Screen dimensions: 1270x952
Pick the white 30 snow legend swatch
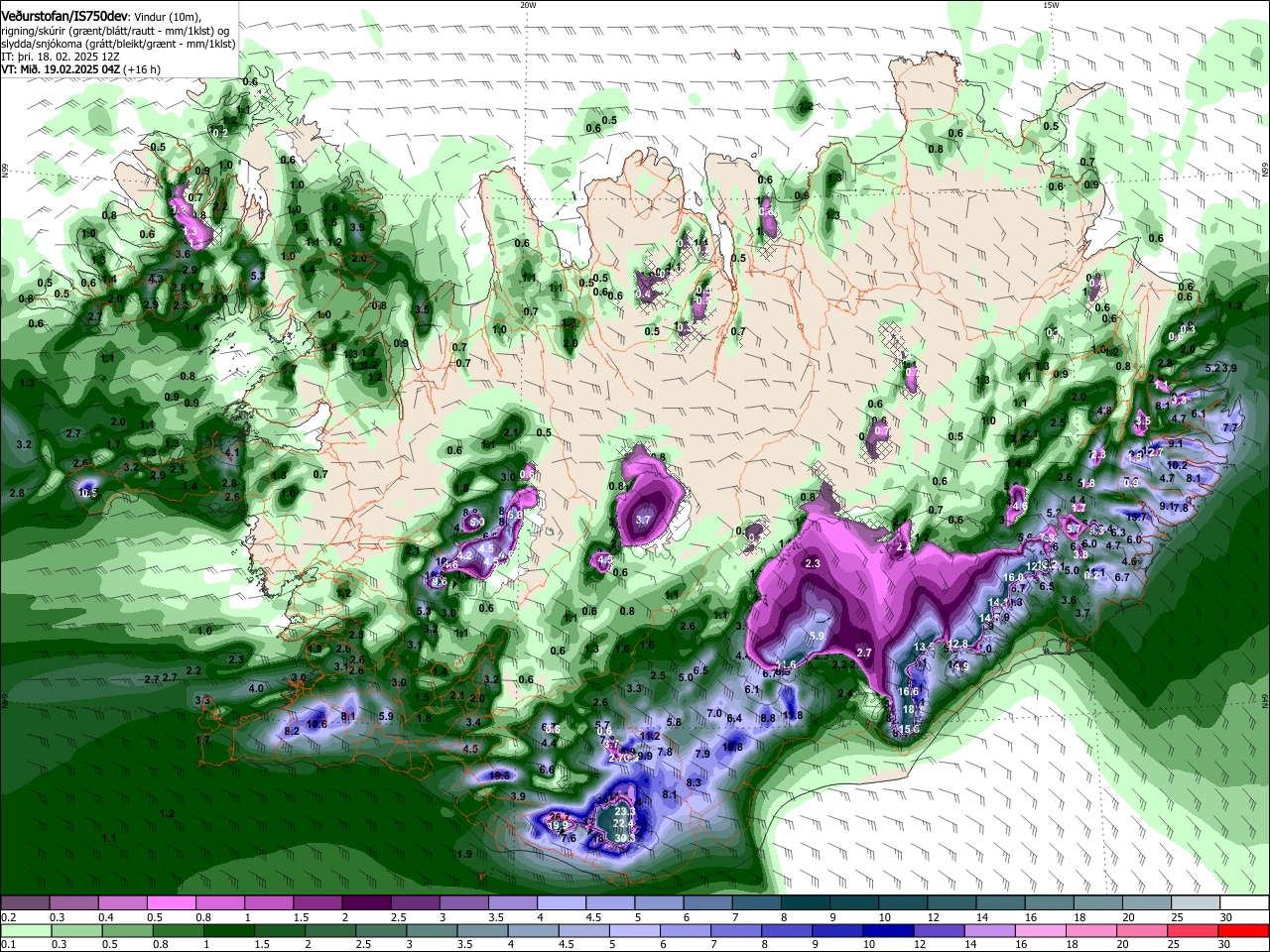(x=1245, y=902)
